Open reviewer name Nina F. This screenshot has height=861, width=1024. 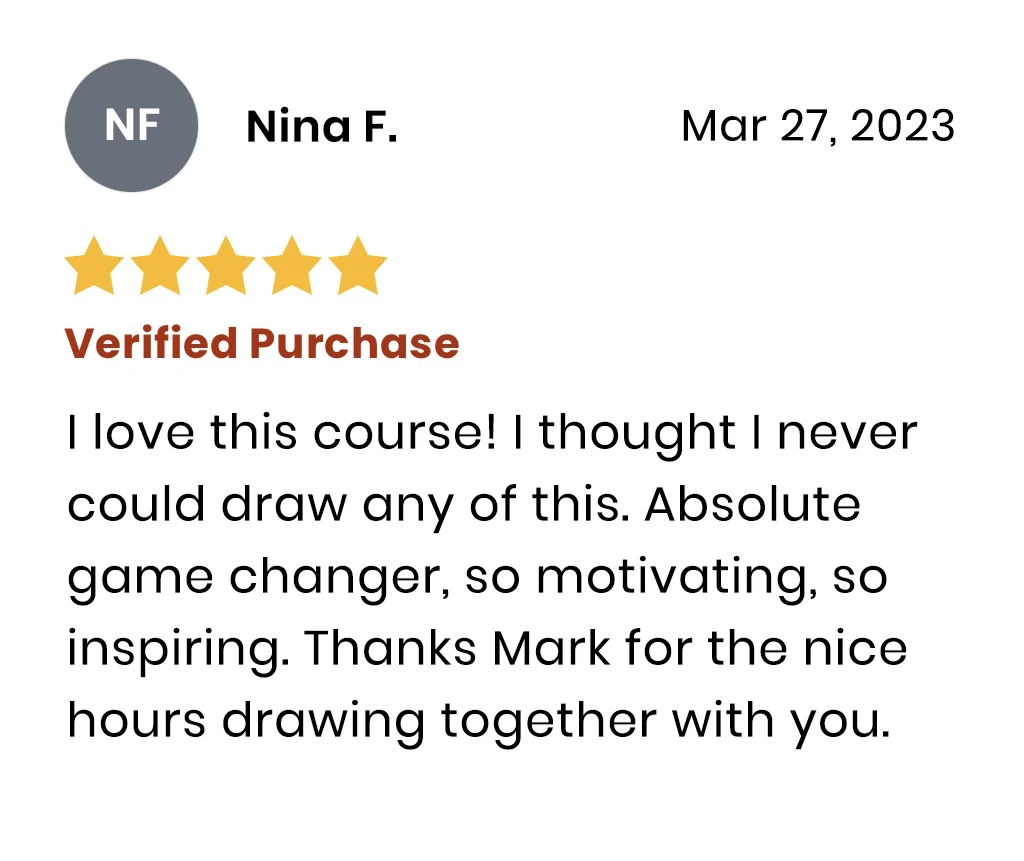pyautogui.click(x=321, y=127)
